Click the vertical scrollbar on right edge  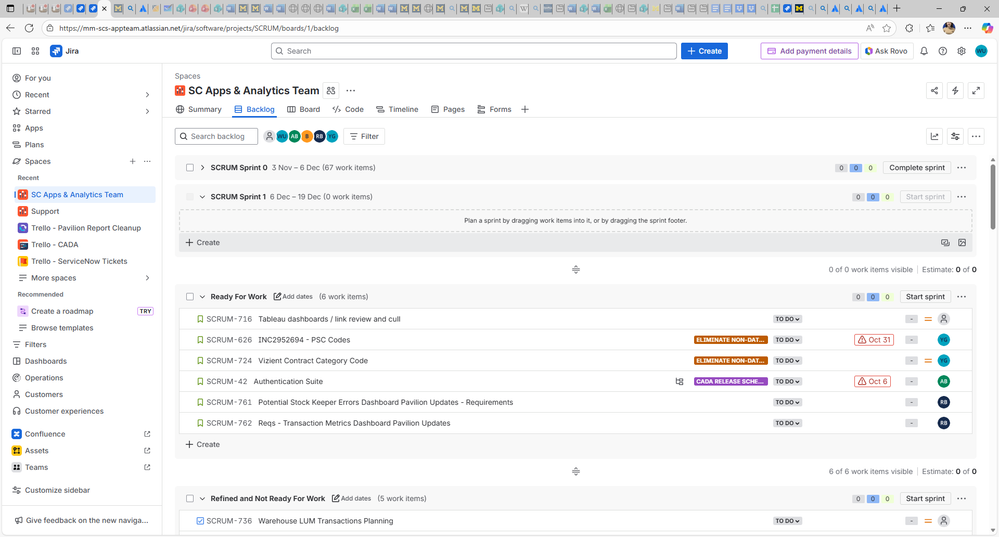993,197
